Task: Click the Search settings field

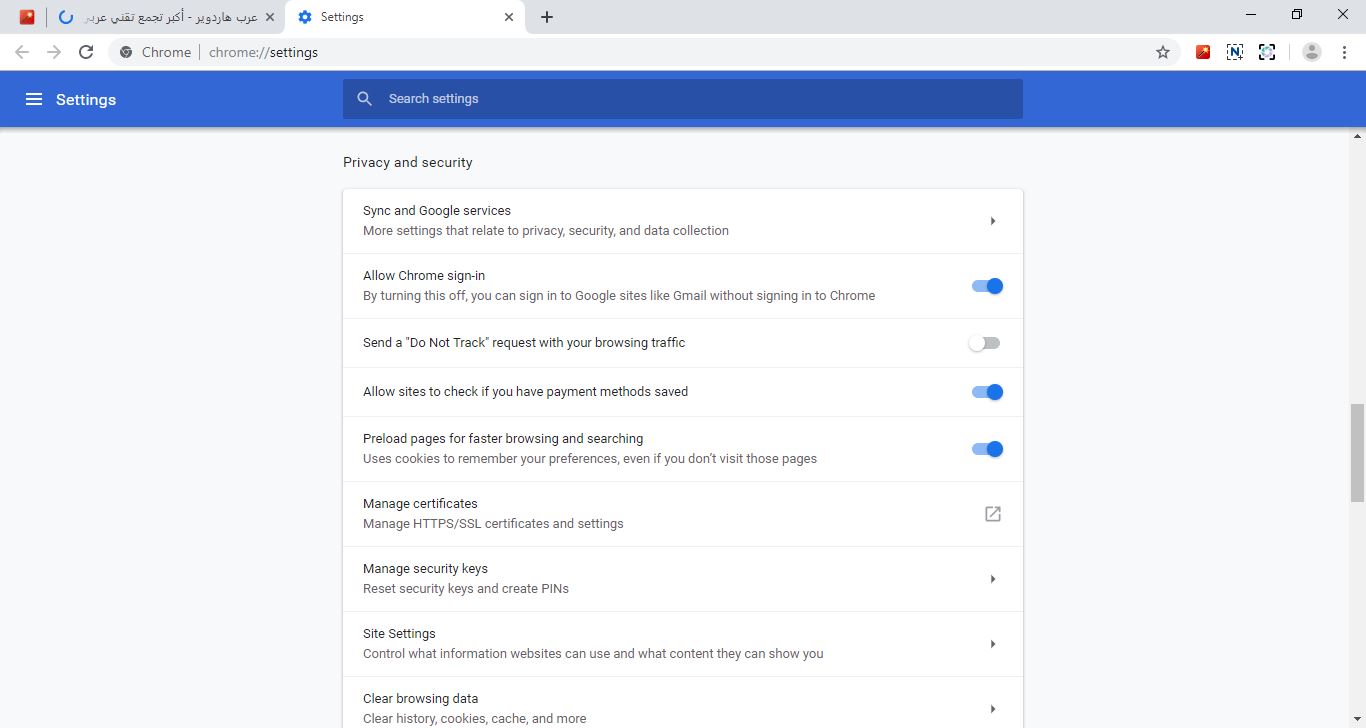Action: point(683,99)
